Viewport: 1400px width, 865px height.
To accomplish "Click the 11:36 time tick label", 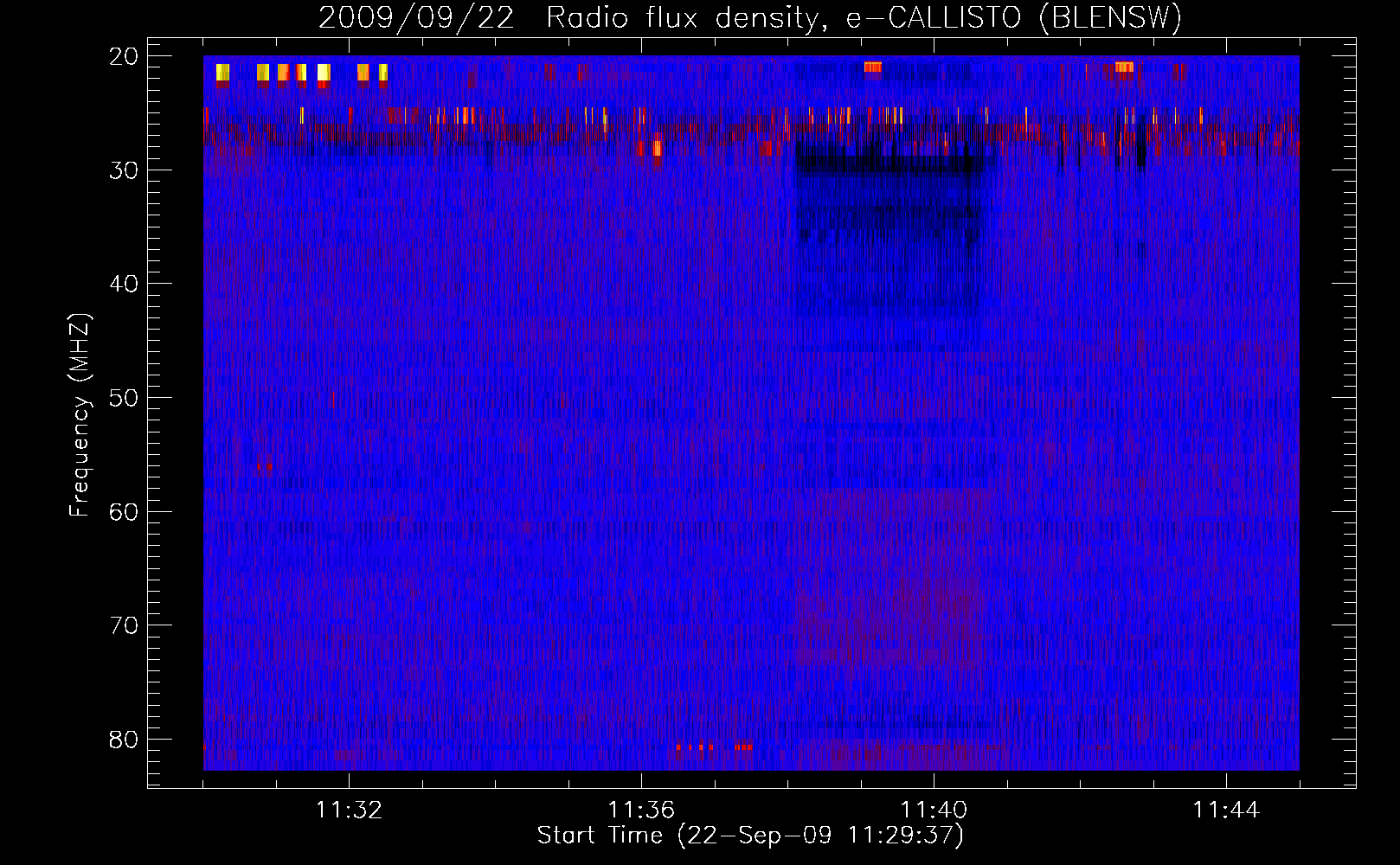I will [641, 811].
